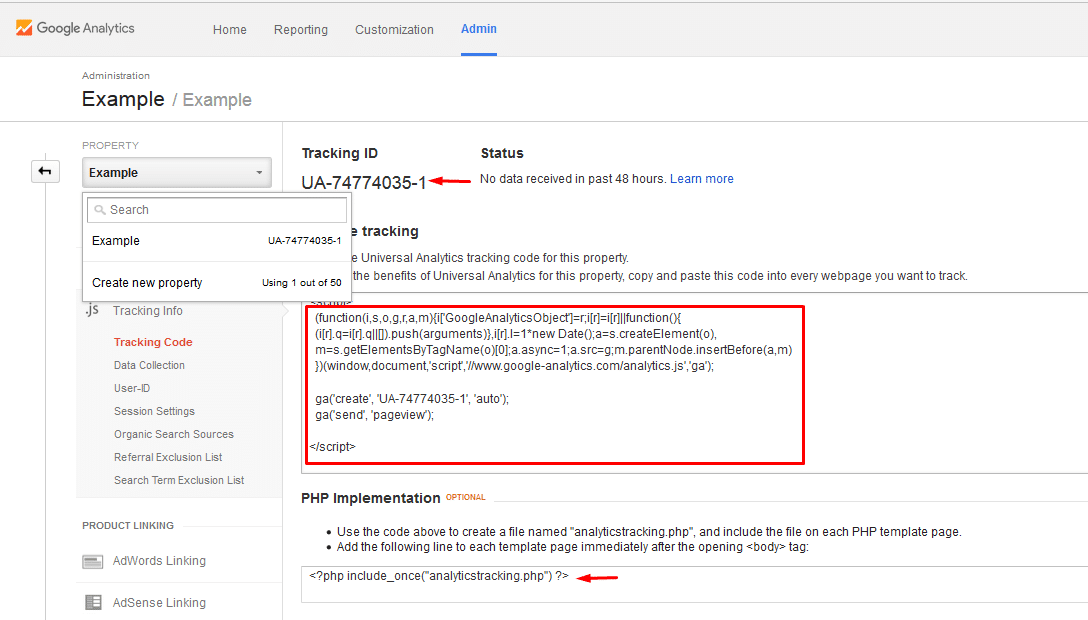Expand the Tracking Info section
The width and height of the screenshot is (1088, 620).
coord(148,311)
